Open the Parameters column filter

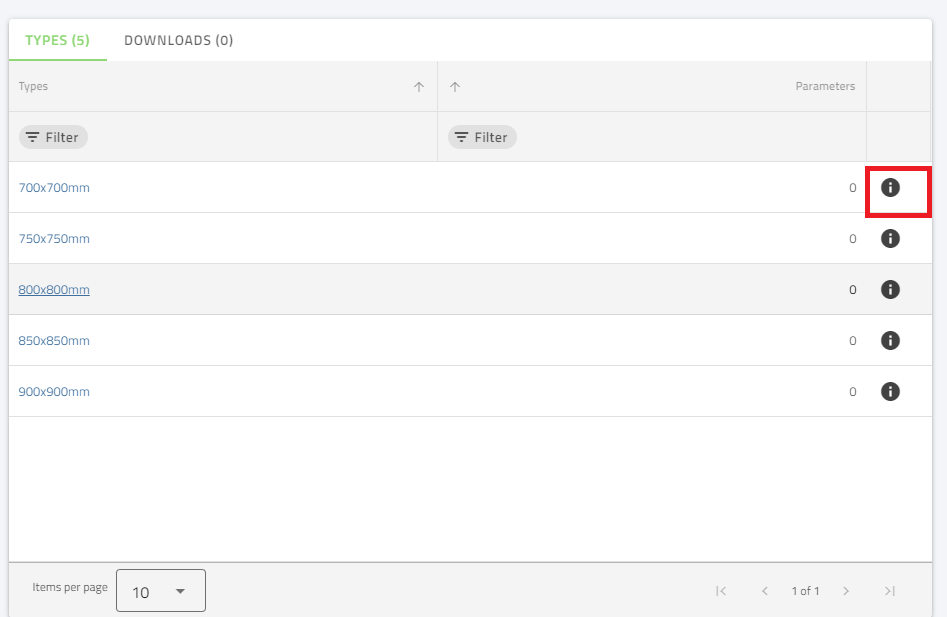(481, 137)
